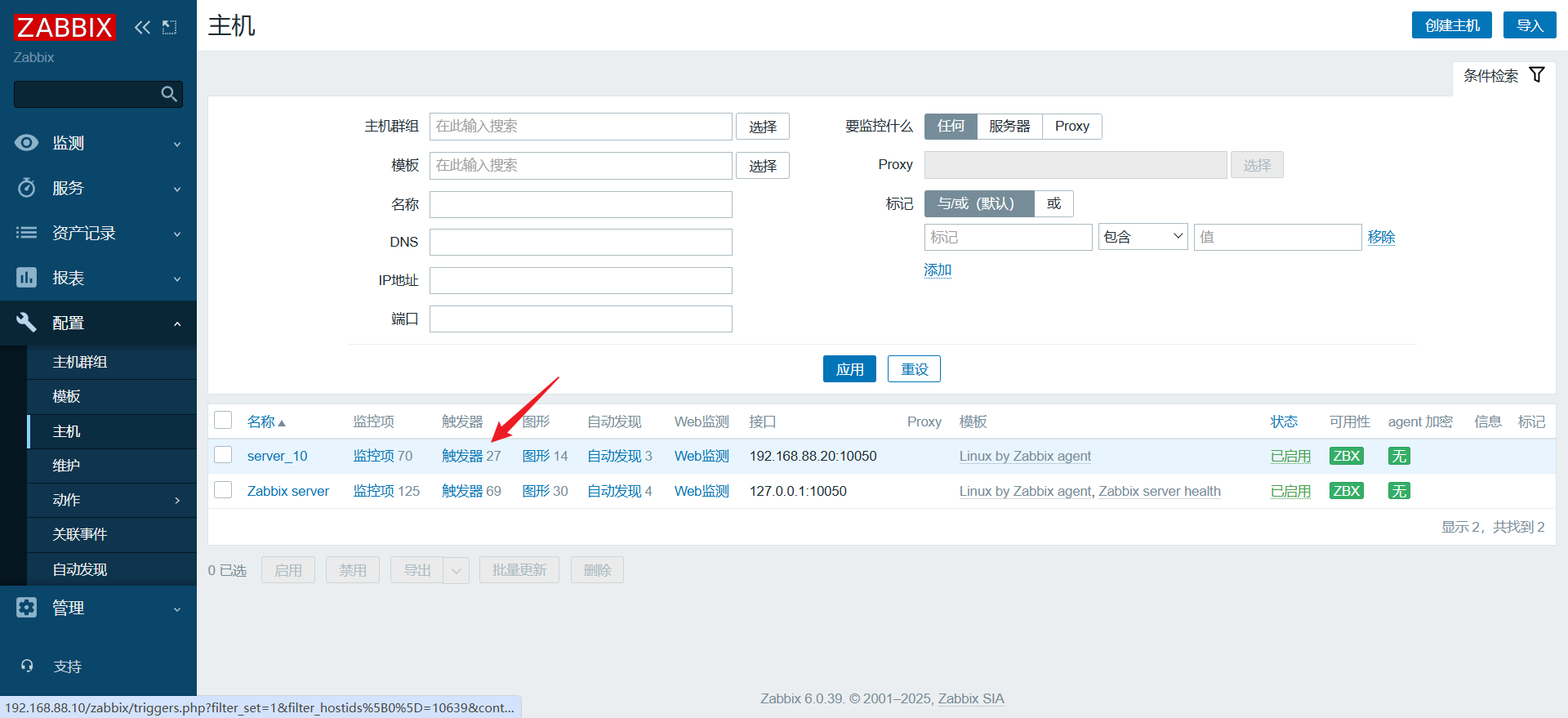The image size is (1568, 718).
Task: Collapse sidebar with double-chevron icon
Action: [142, 28]
